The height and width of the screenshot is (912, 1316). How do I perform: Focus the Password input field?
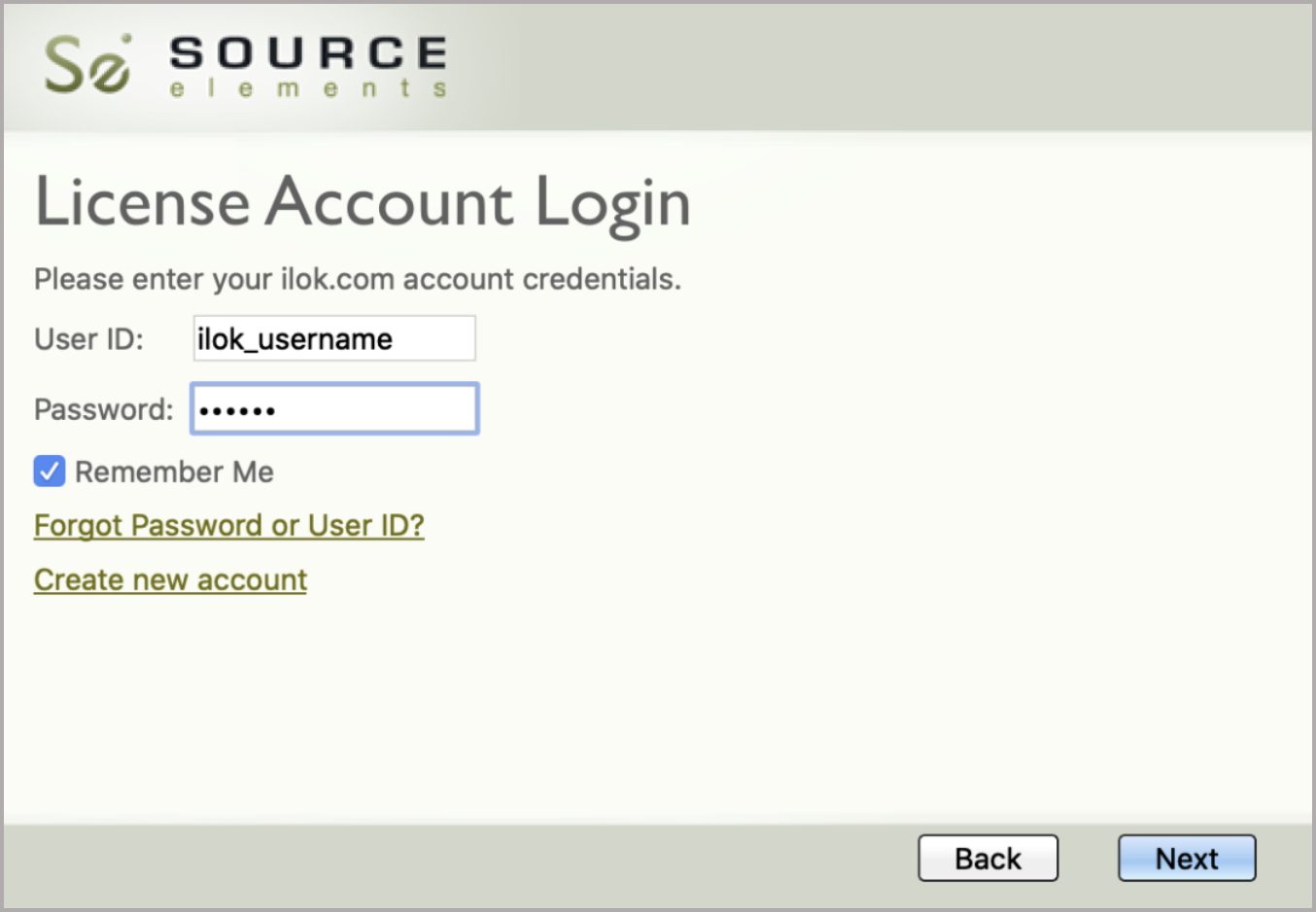[x=334, y=409]
